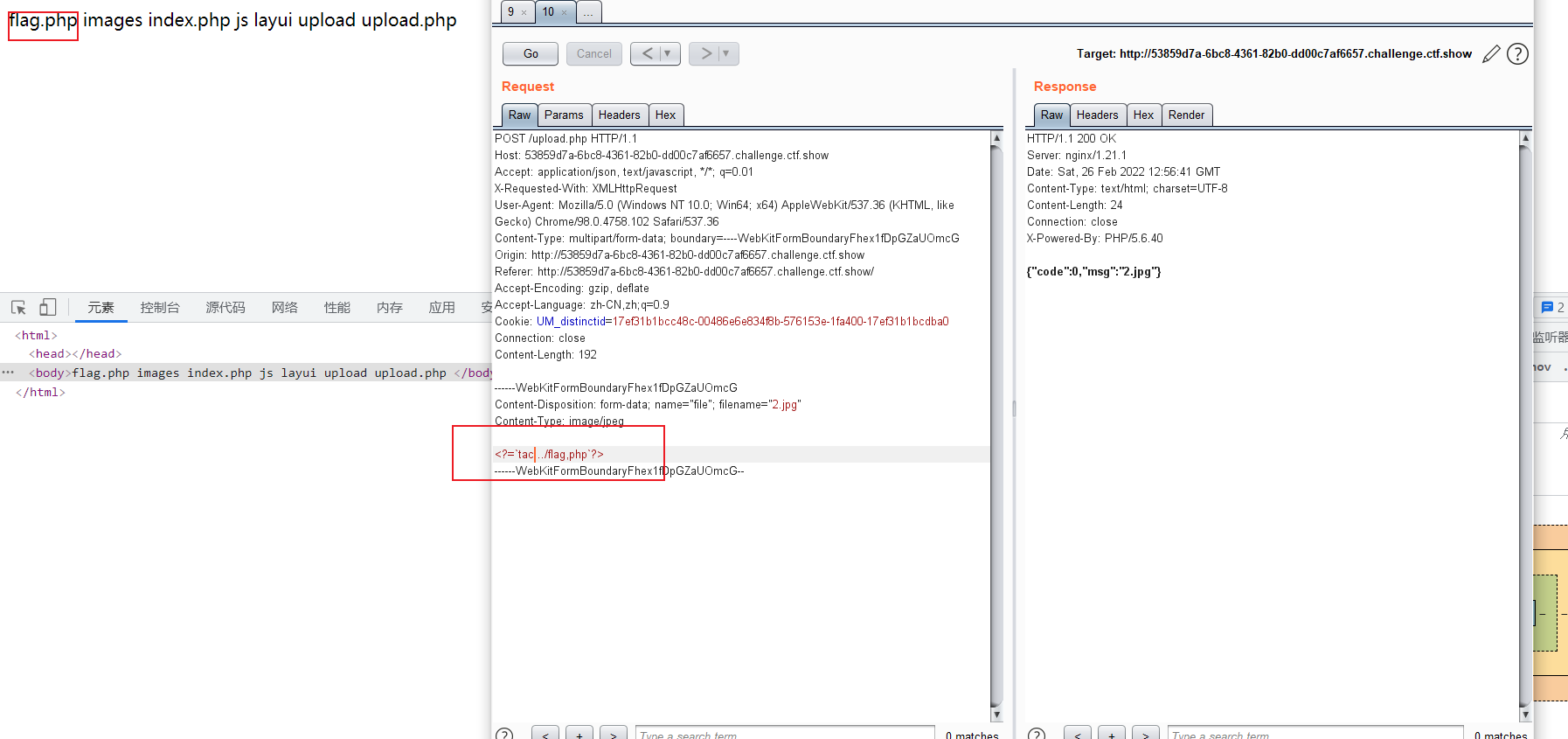This screenshot has height=739, width=1568.
Task: Click the filename "2.jpg" in request body
Action: click(785, 404)
